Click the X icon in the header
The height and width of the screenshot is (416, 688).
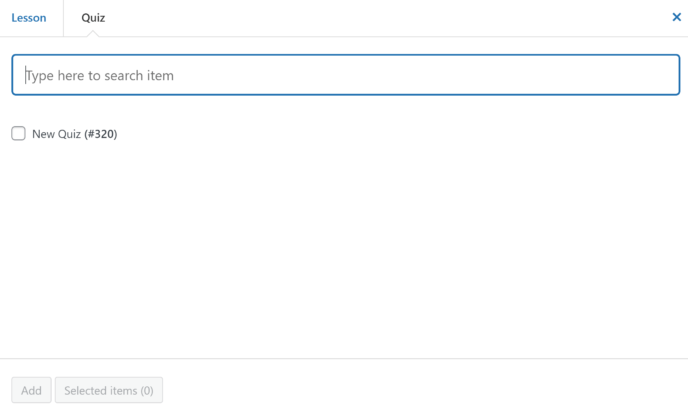click(x=676, y=17)
